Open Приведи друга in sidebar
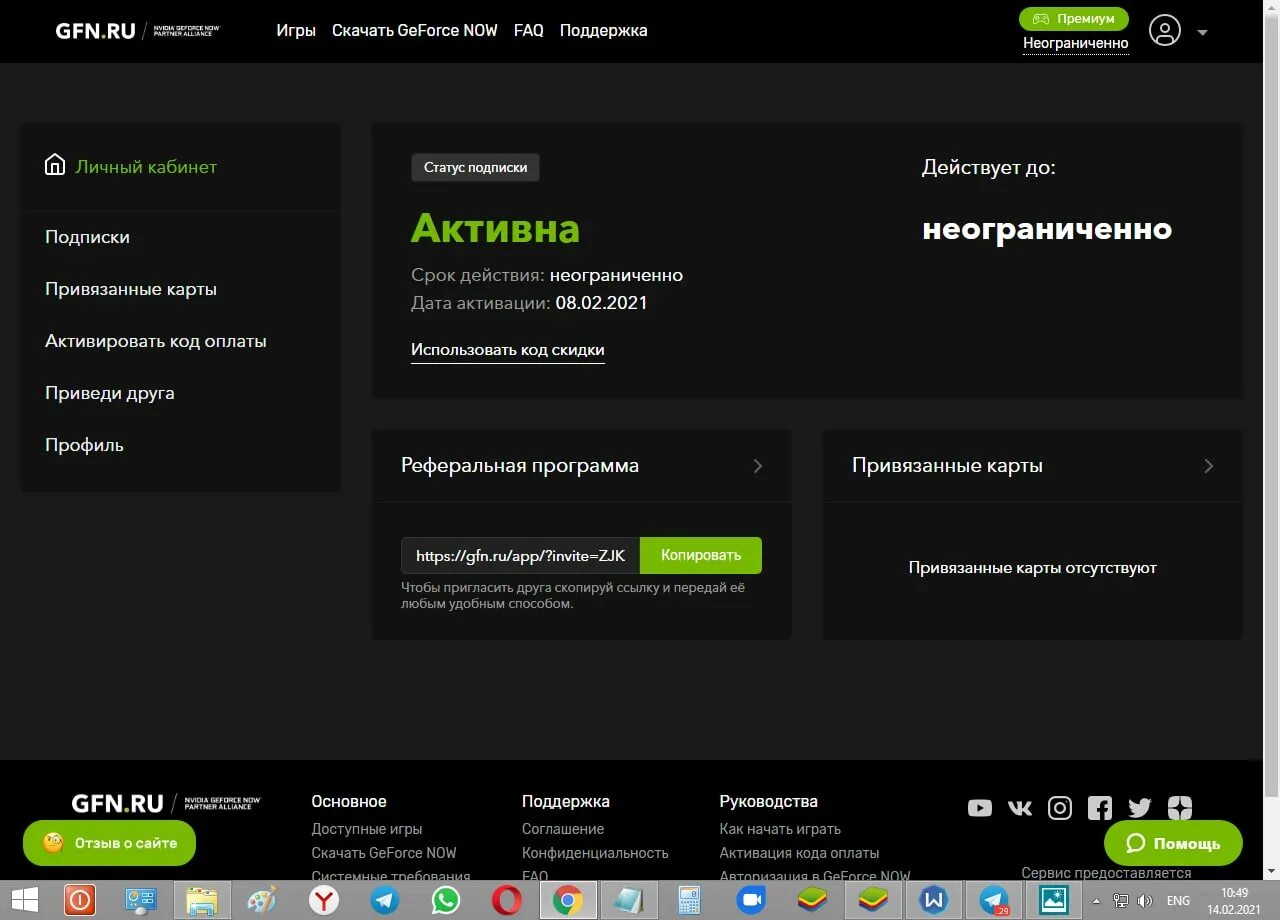Image resolution: width=1280 pixels, height=920 pixels. [x=110, y=393]
